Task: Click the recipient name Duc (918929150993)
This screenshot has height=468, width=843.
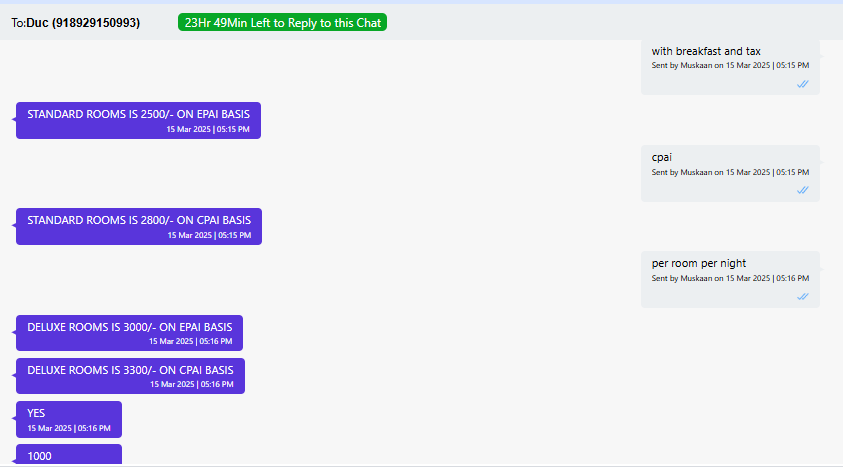Action: tap(83, 23)
